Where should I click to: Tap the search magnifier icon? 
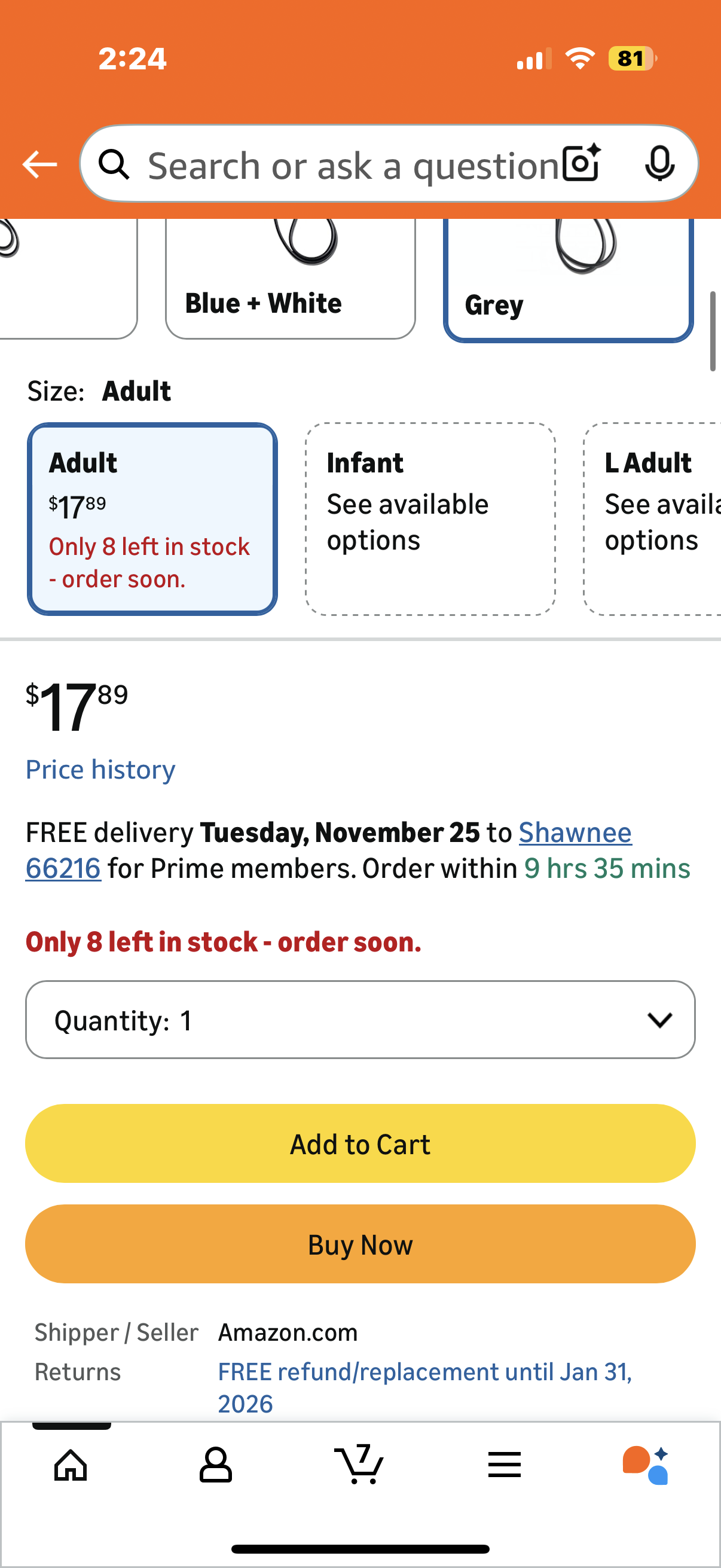[x=114, y=164]
